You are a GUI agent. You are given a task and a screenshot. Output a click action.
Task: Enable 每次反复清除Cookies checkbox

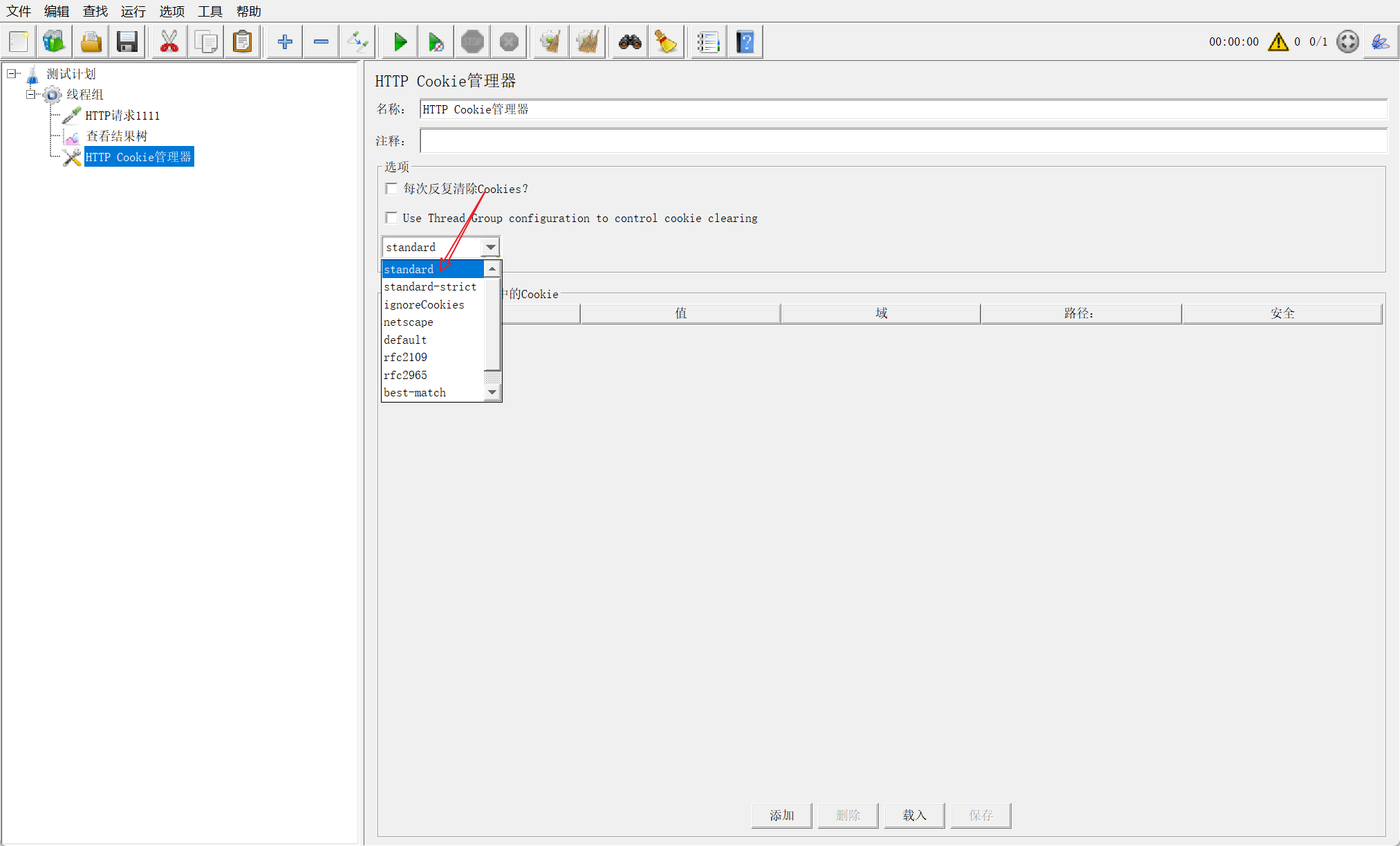[391, 189]
